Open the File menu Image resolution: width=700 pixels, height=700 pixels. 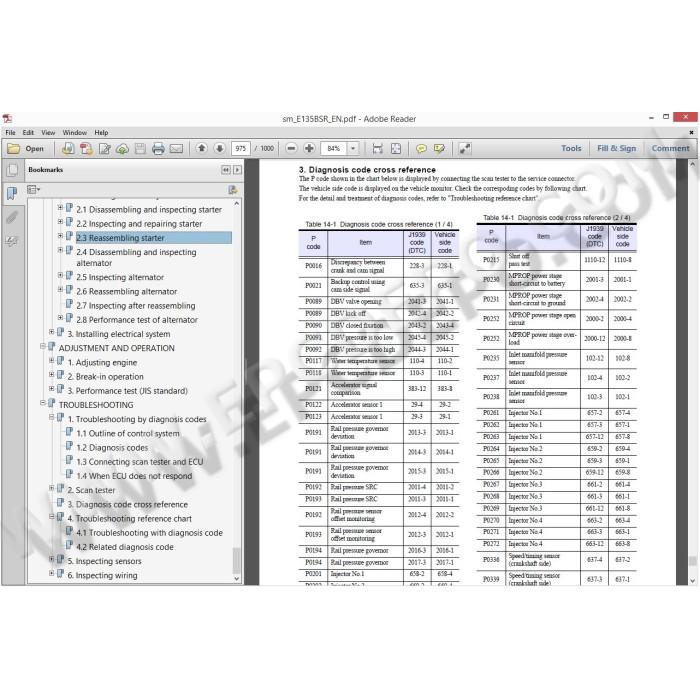10,133
